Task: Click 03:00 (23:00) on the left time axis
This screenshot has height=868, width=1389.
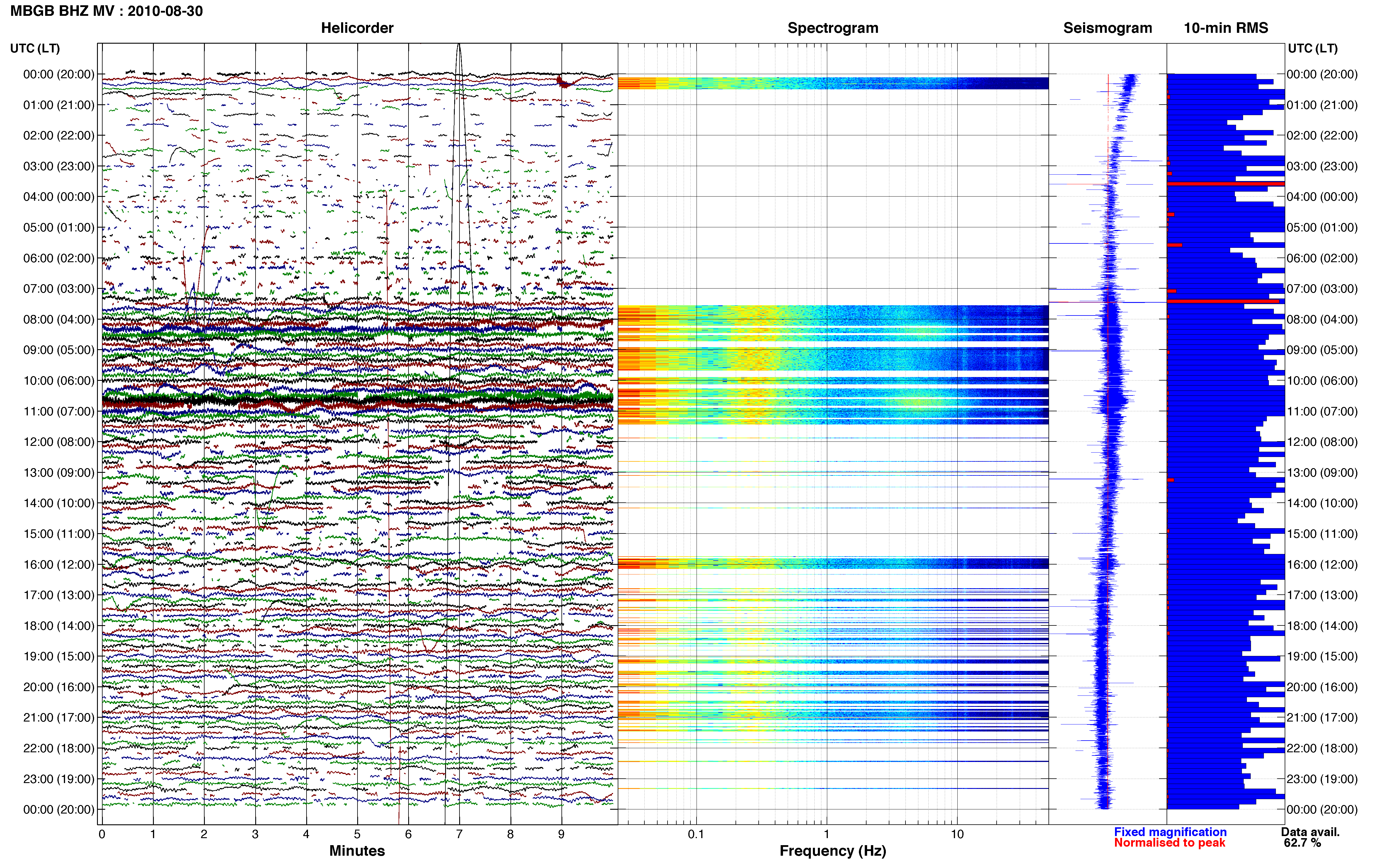Action: pos(59,166)
